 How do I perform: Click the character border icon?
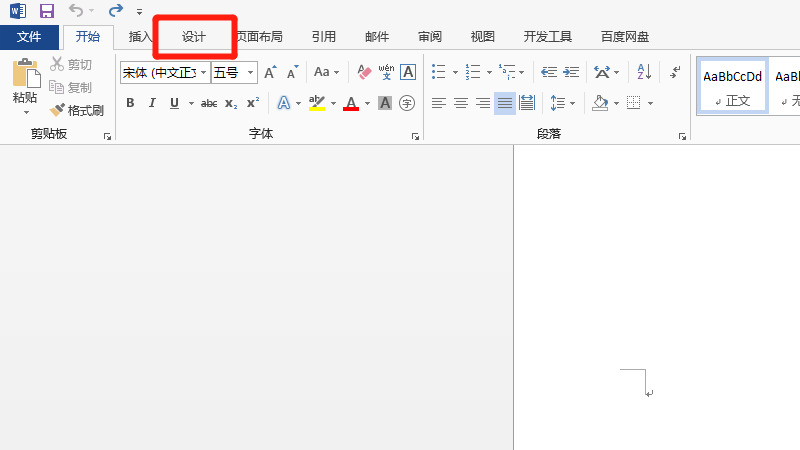click(408, 72)
